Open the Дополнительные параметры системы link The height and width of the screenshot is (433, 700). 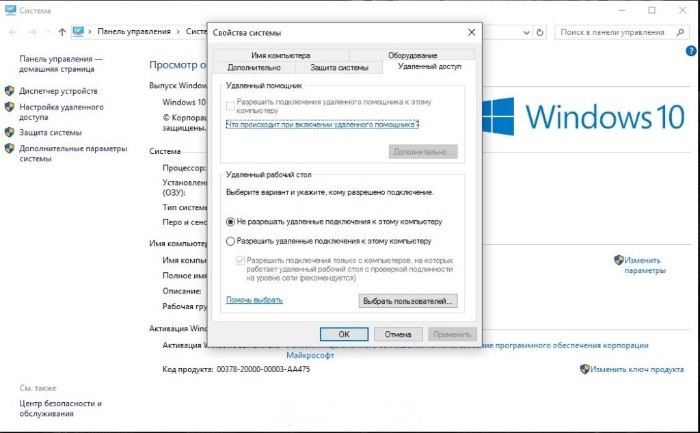[73, 154]
